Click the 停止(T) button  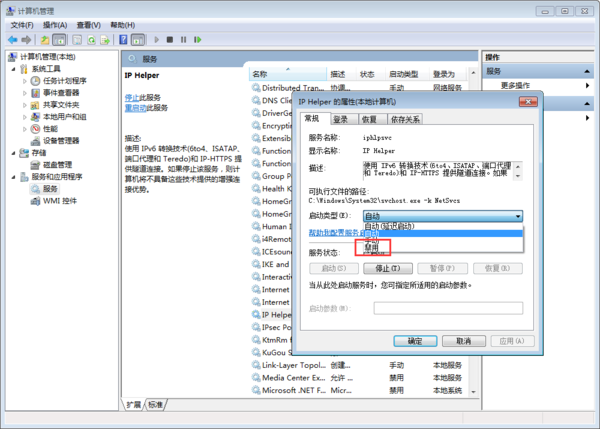point(388,268)
